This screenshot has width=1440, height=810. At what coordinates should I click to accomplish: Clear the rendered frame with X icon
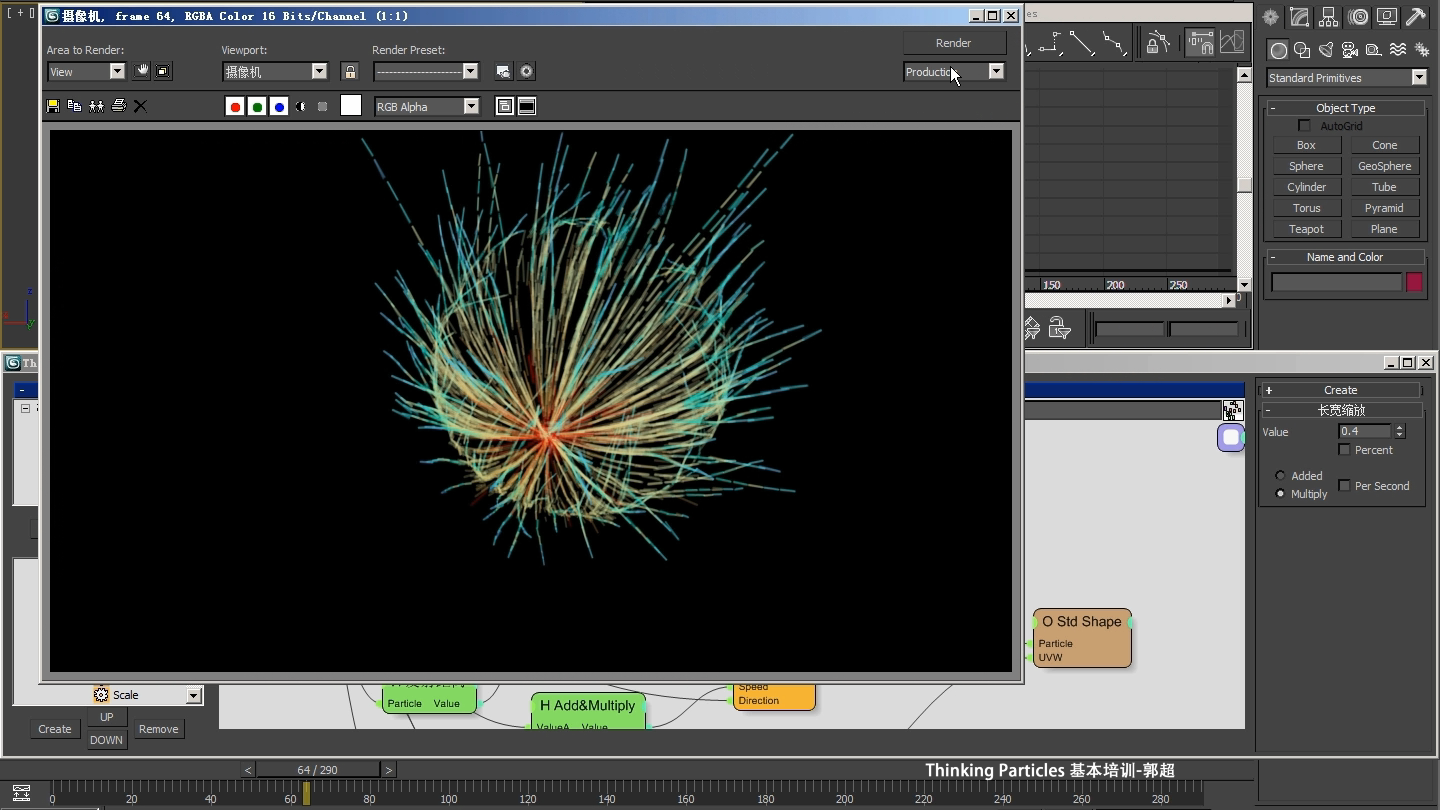click(140, 106)
